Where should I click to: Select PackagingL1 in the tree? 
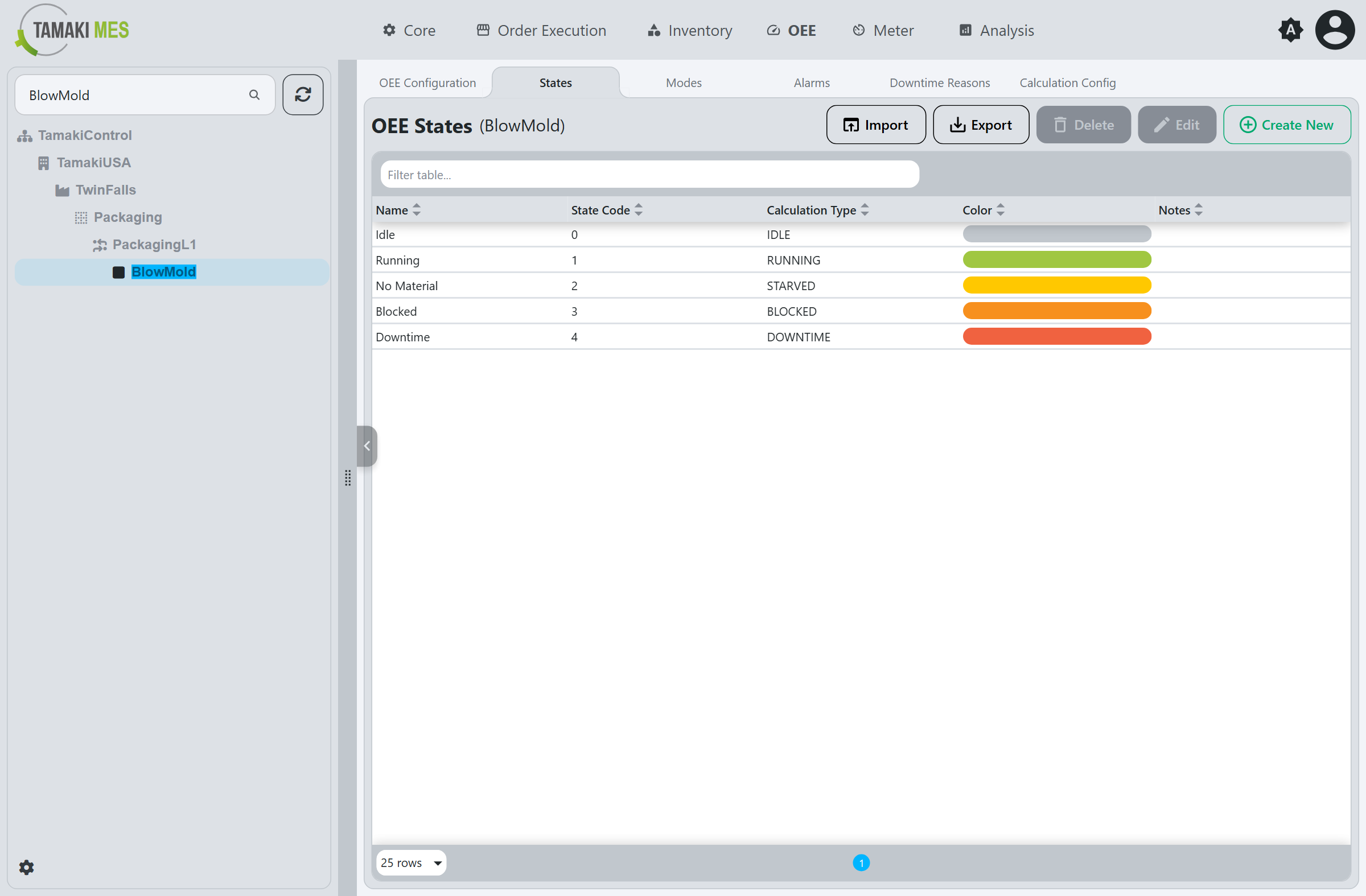154,245
